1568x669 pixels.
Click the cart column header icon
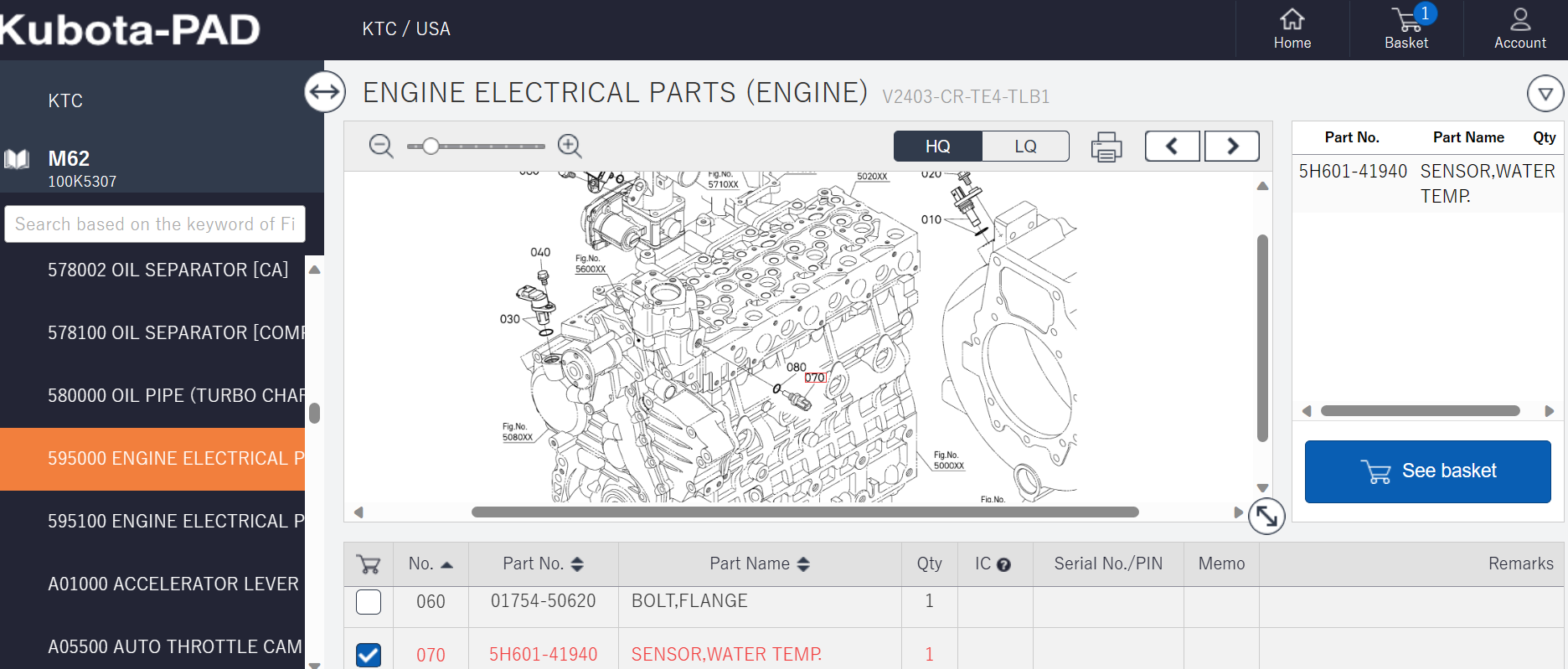click(369, 564)
